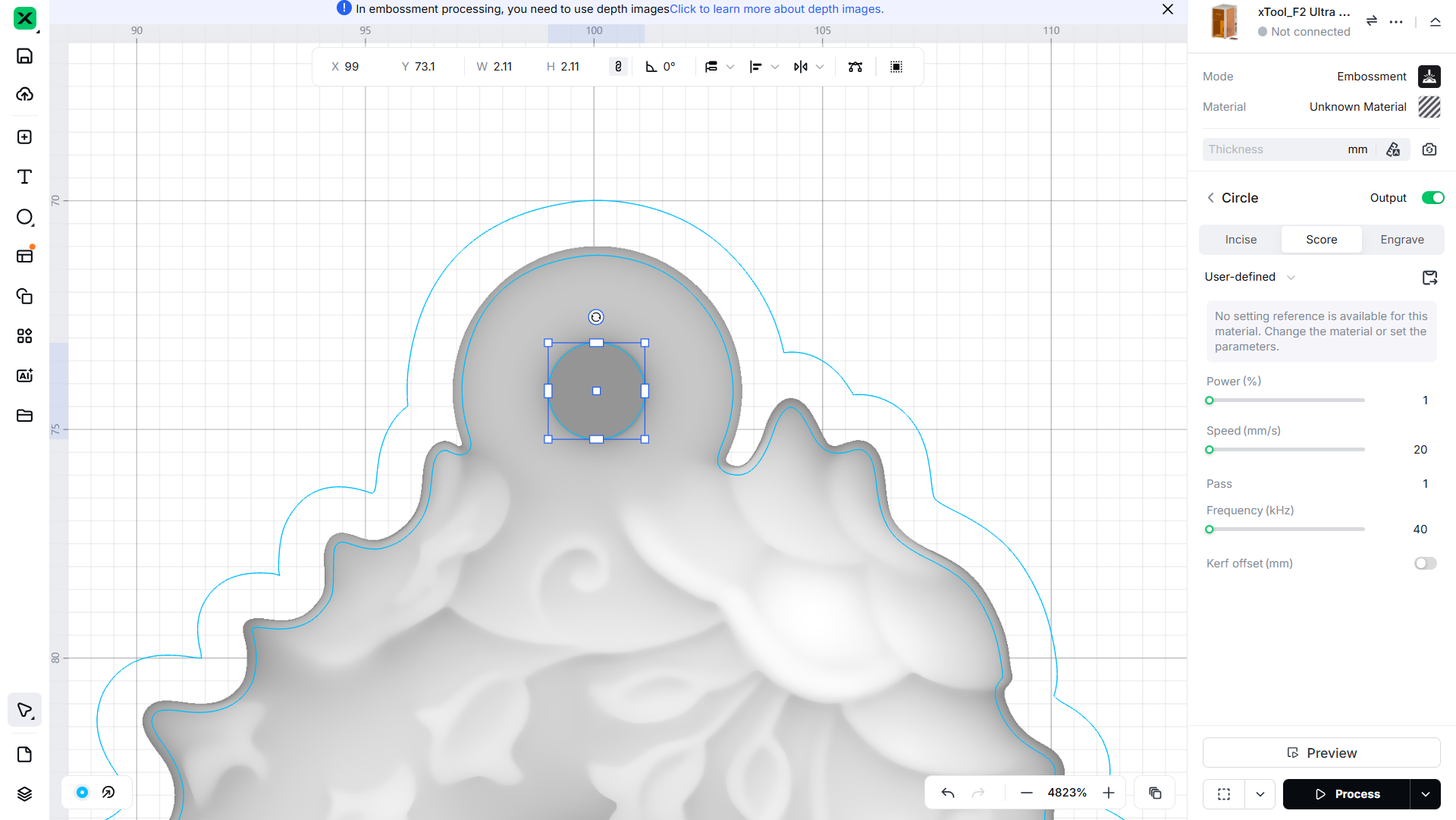The image size is (1456, 820).
Task: Toggle the Circle Output switch off
Action: (1432, 198)
